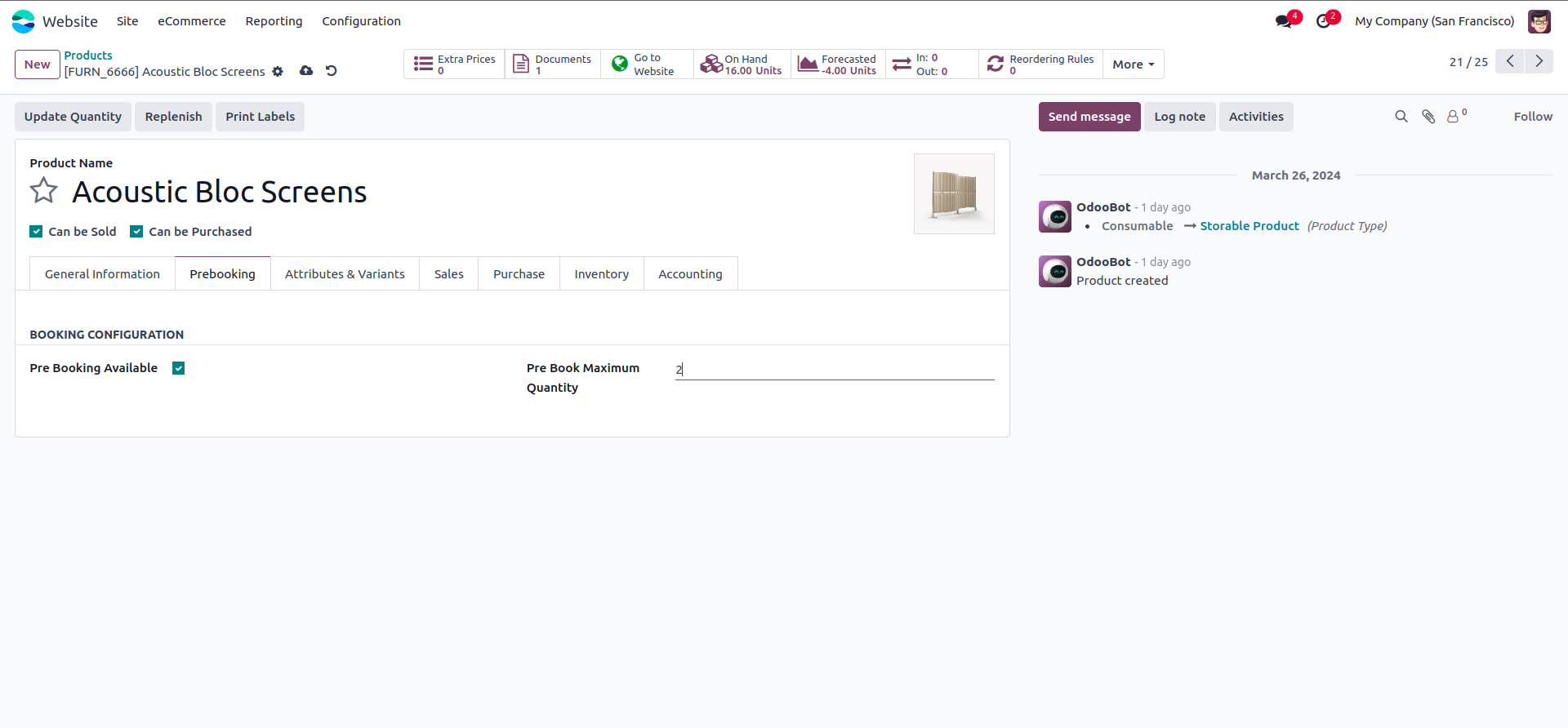Viewport: 1568px width, 728px height.
Task: Switch to General Information tab
Action: click(x=102, y=274)
